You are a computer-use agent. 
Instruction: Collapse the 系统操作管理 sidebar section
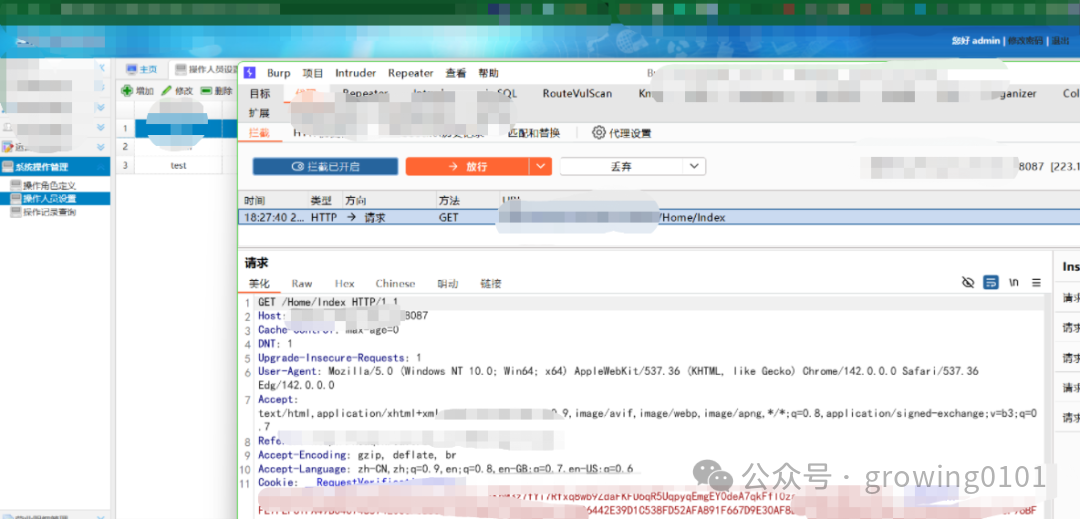point(101,167)
